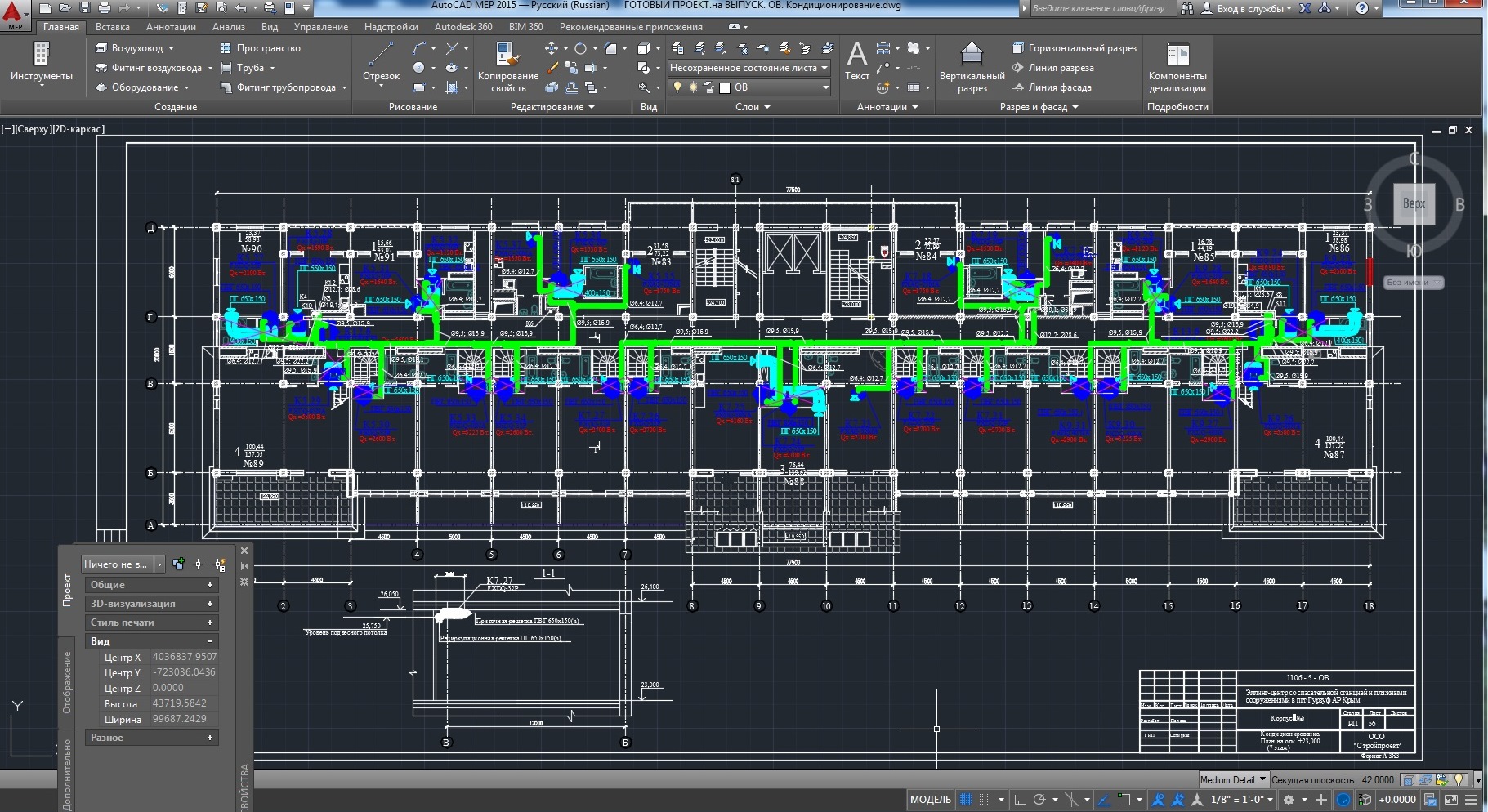Image resolution: width=1488 pixels, height=812 pixels.
Task: Toggle object snap tracking in status bar
Action: click(1103, 800)
